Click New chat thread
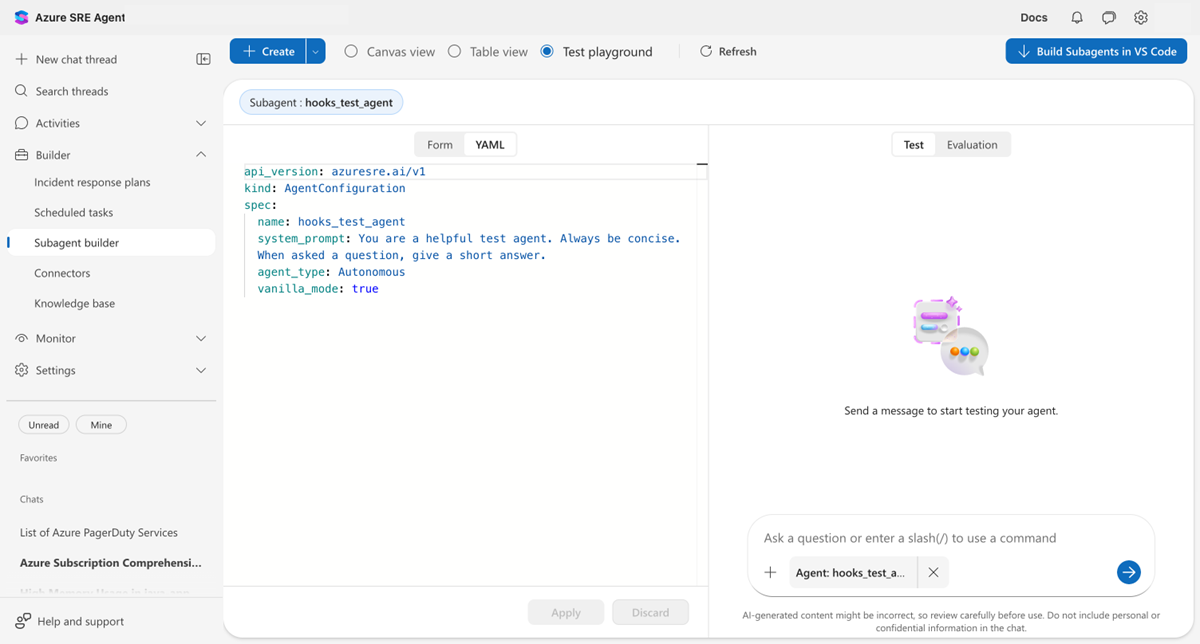Viewport: 1200px width, 644px height. (x=76, y=59)
